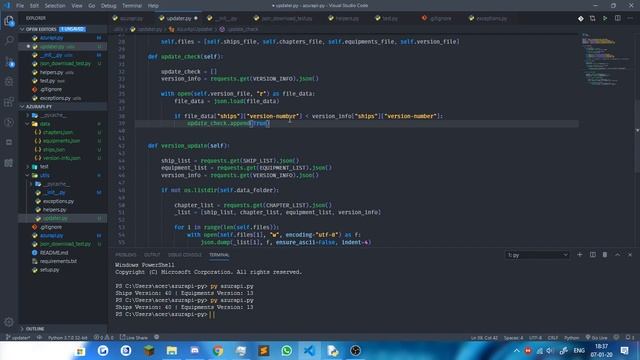
Task: Open the Debug view in activity bar
Action: tap(9, 82)
